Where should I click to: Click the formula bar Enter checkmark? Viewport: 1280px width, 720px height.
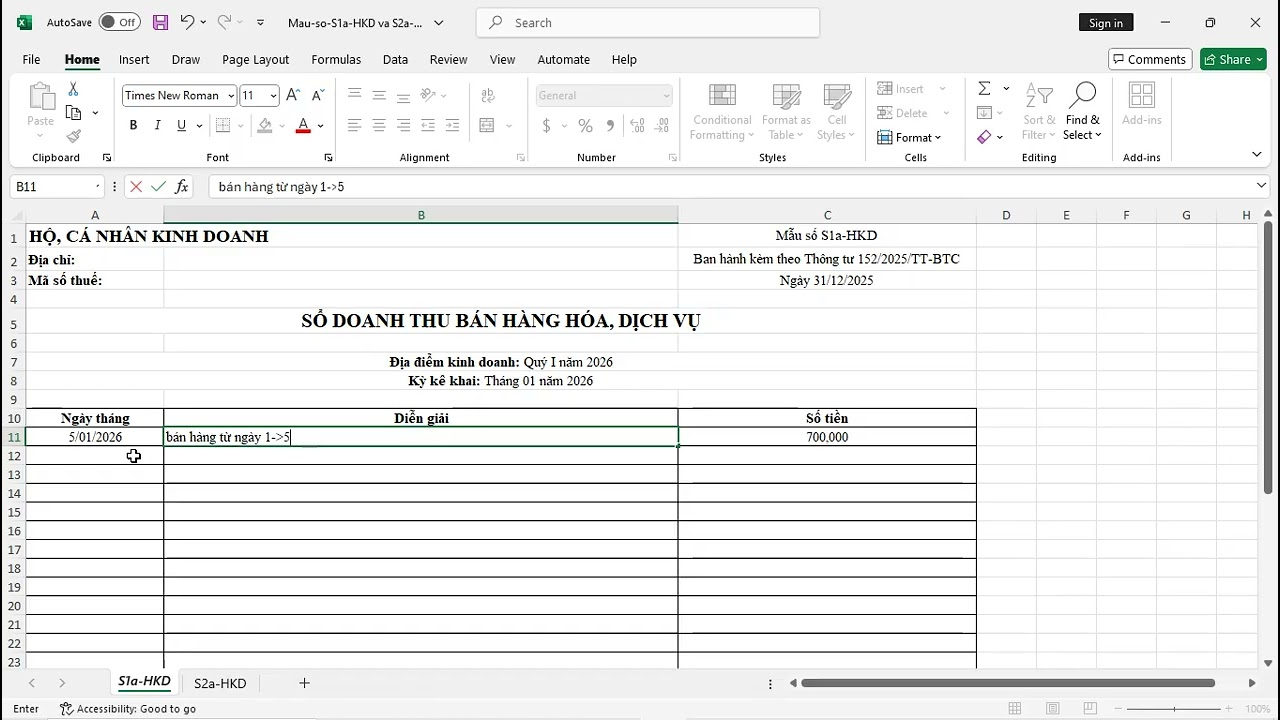(x=158, y=187)
